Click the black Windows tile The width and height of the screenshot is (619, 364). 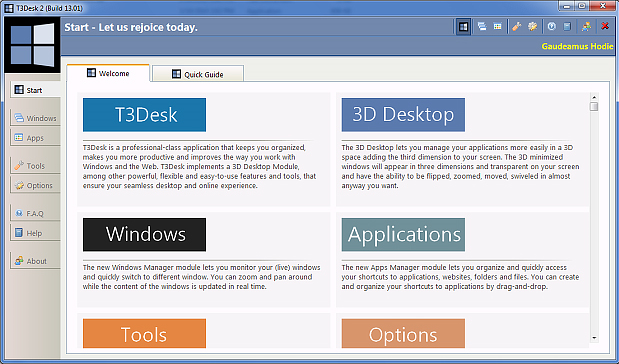coord(144,235)
